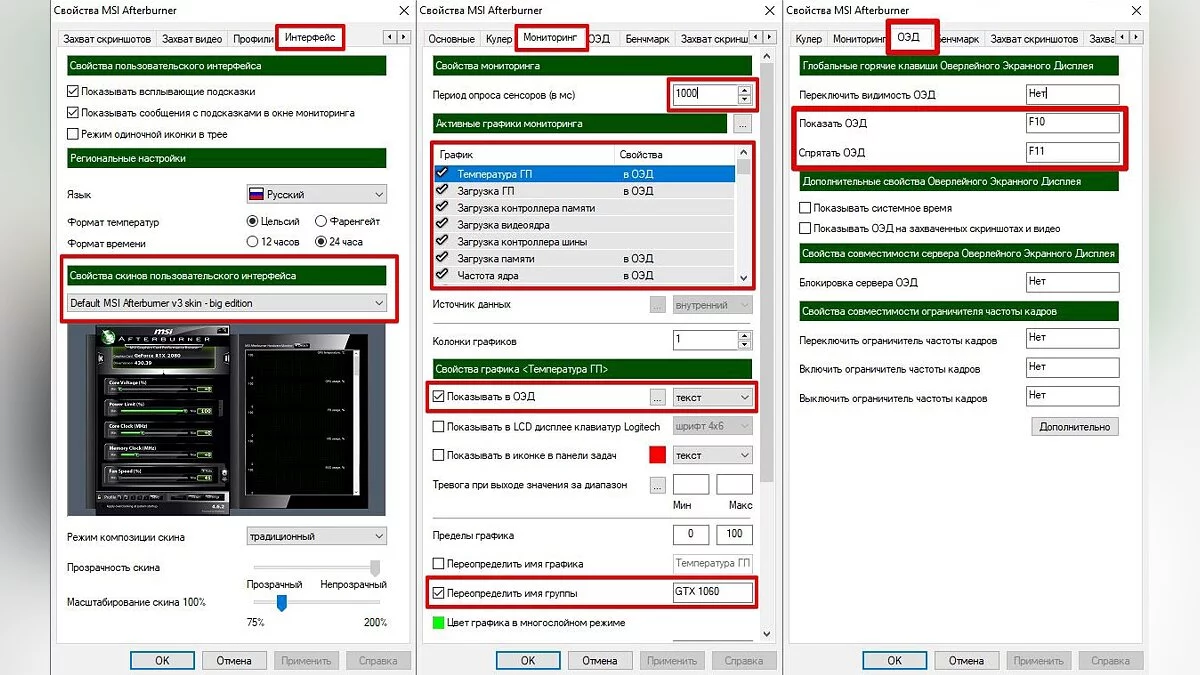Viewport: 1200px width, 675px height.
Task: Enable Показывать всплывающие подсказки checkbox
Action: coord(73,91)
